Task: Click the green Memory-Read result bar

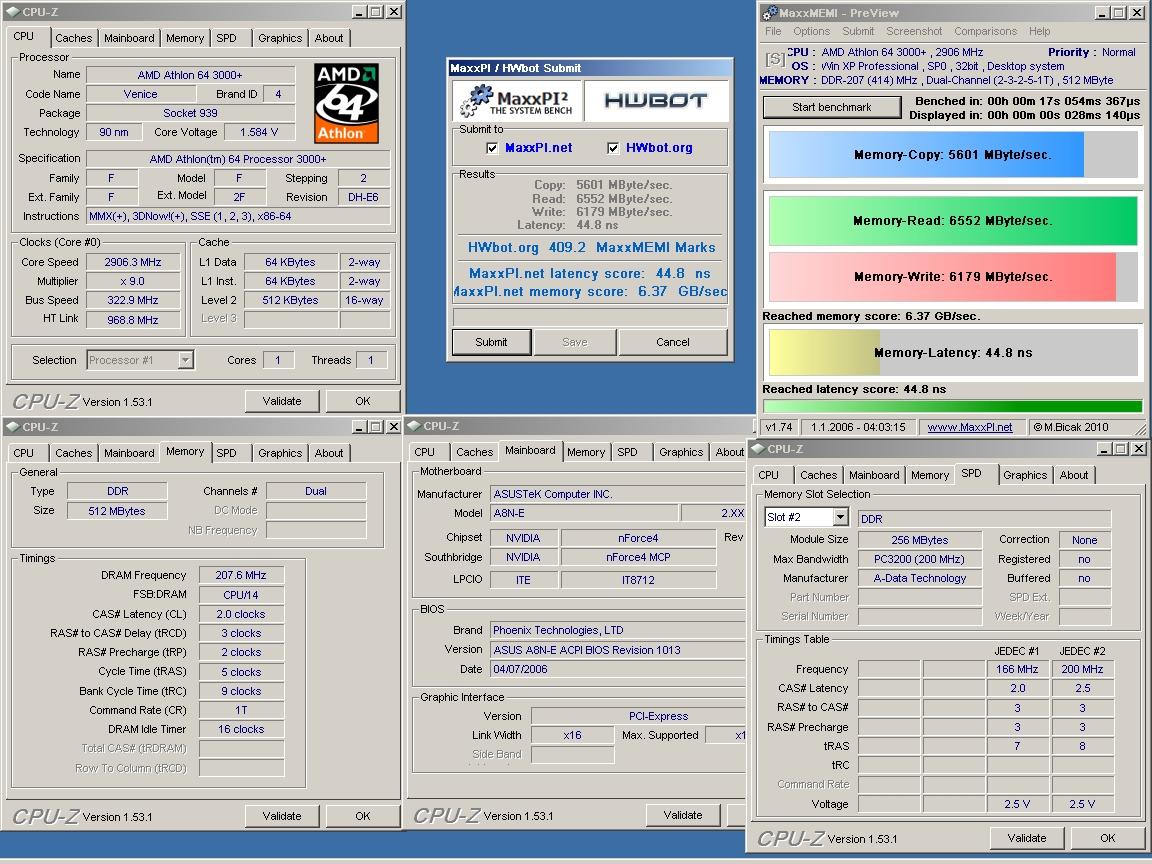Action: coord(954,220)
